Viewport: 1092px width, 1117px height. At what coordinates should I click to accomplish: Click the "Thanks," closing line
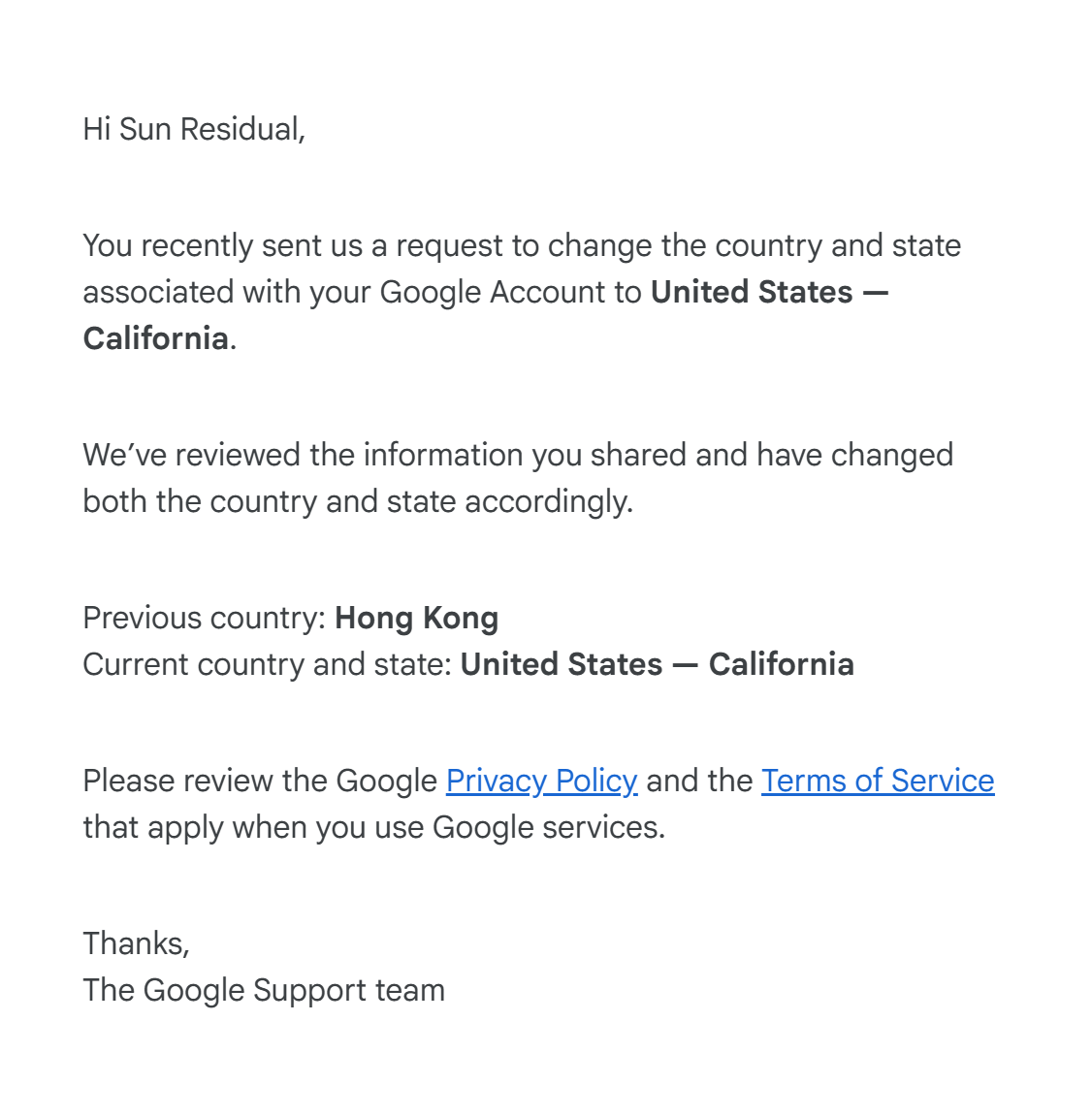point(136,943)
